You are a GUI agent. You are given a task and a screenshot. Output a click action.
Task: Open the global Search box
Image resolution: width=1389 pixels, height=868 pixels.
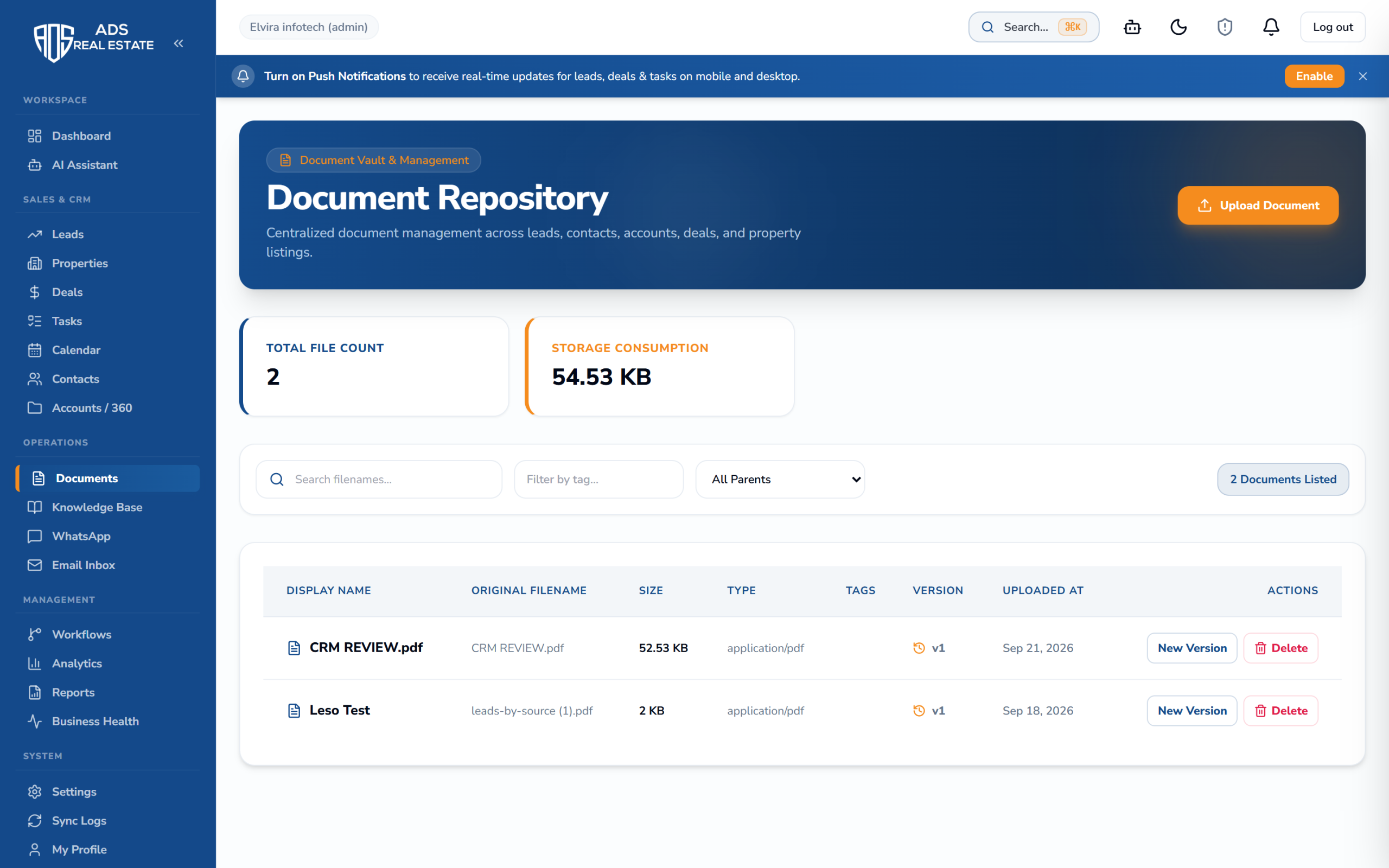pyautogui.click(x=1033, y=27)
